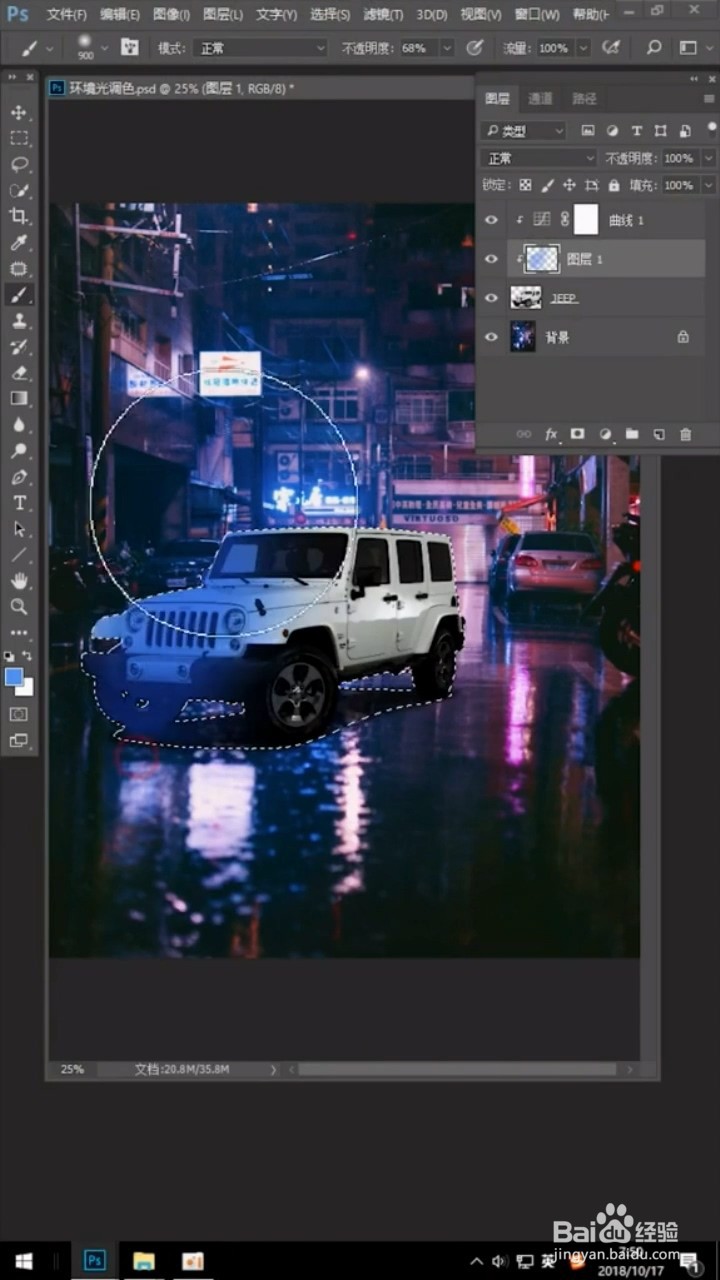Open the Windows Start menu
The height and width of the screenshot is (1280, 720).
tap(24, 1260)
